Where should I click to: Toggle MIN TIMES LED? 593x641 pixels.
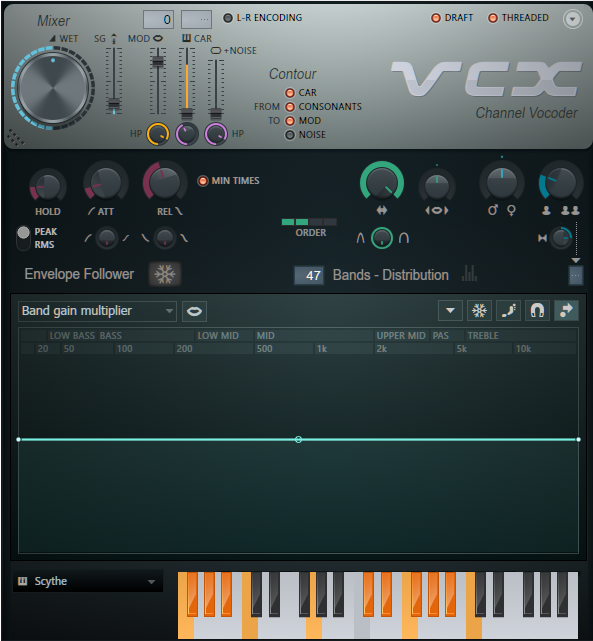[203, 181]
